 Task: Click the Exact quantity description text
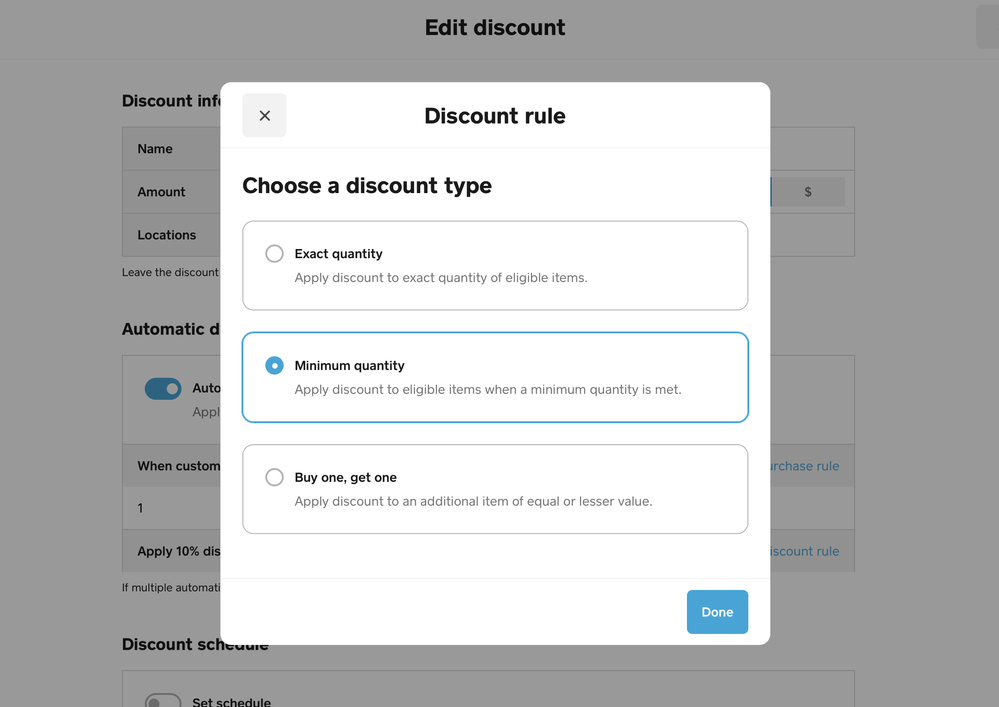[440, 278]
